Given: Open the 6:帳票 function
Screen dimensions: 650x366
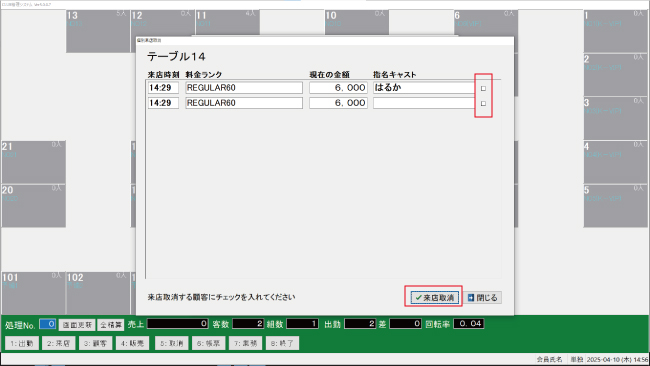Looking at the screenshot, I should 209,343.
